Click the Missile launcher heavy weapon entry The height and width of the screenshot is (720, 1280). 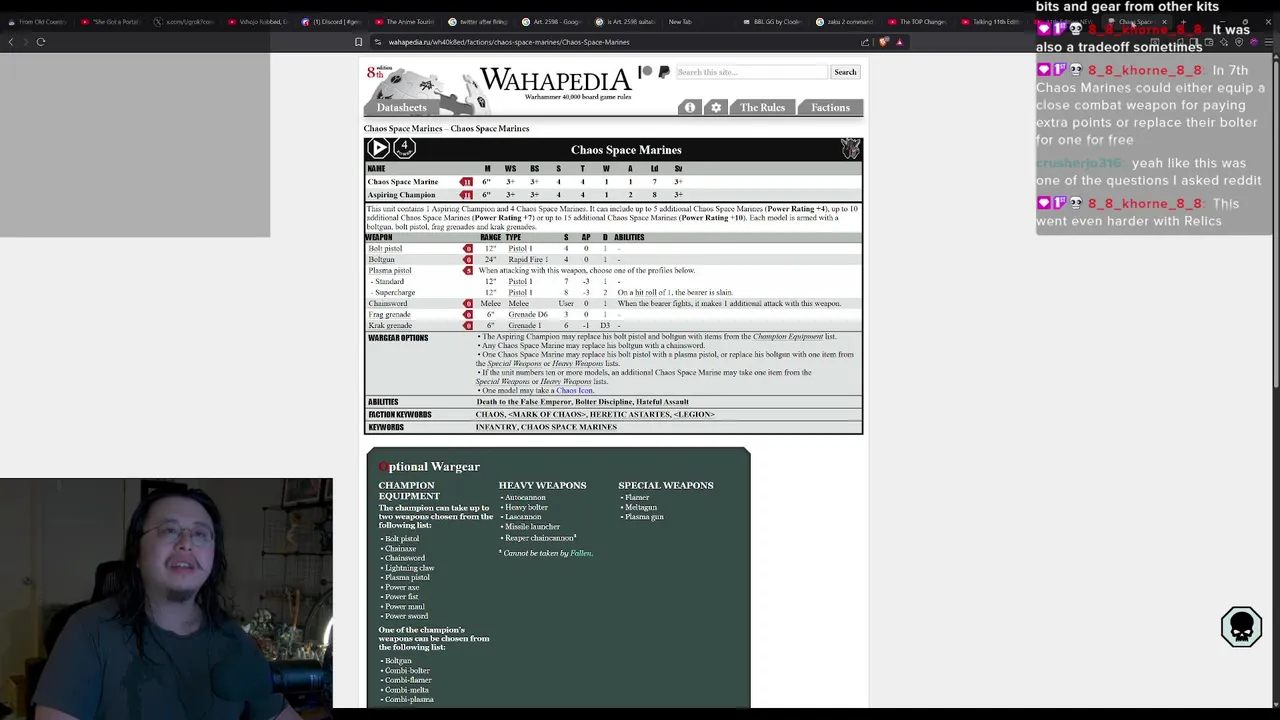(532, 527)
